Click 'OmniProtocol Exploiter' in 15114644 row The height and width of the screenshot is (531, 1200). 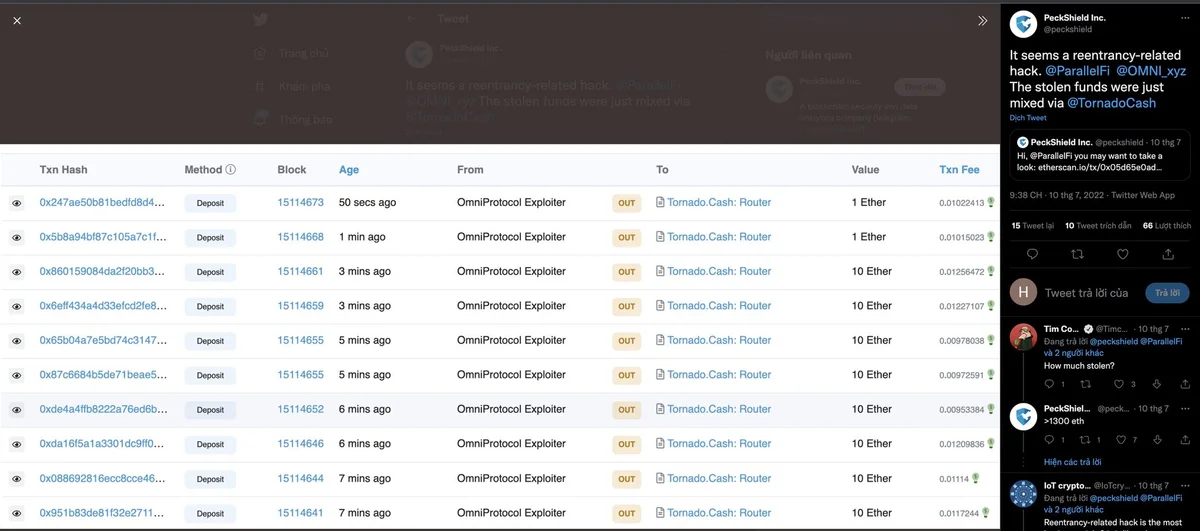point(511,478)
